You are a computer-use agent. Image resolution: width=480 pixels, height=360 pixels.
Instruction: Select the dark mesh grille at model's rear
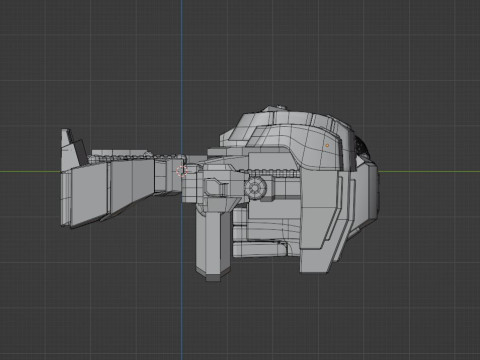362,147
